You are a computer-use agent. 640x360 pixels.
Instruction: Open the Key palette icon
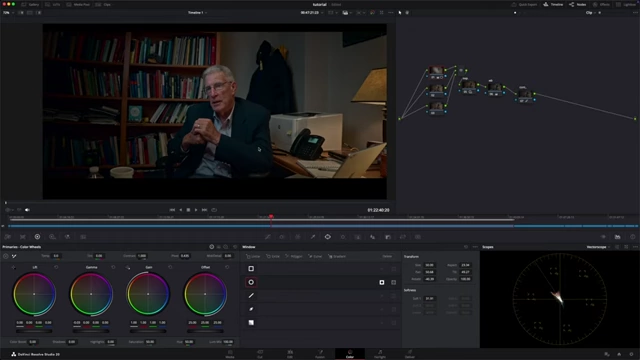388,237
